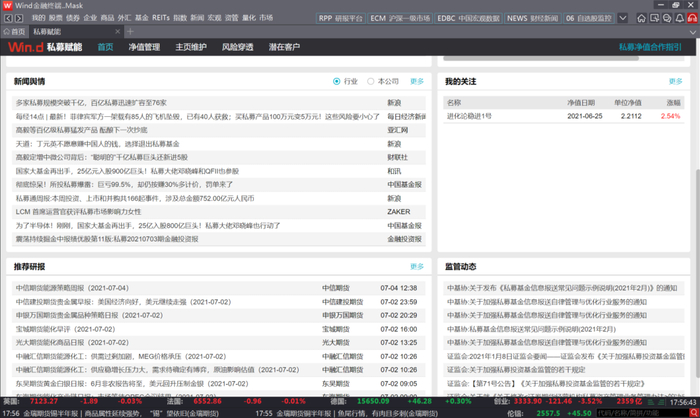Open the home icon in top toolbar

click(642, 18)
